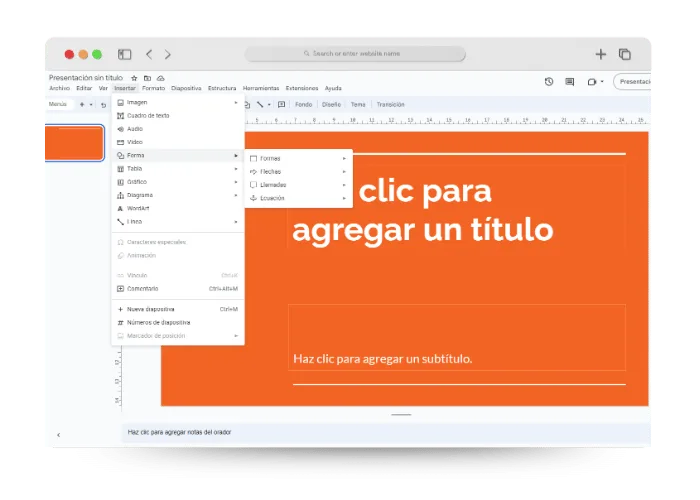
Task: Star the presentation with the star icon
Action: (x=134, y=78)
